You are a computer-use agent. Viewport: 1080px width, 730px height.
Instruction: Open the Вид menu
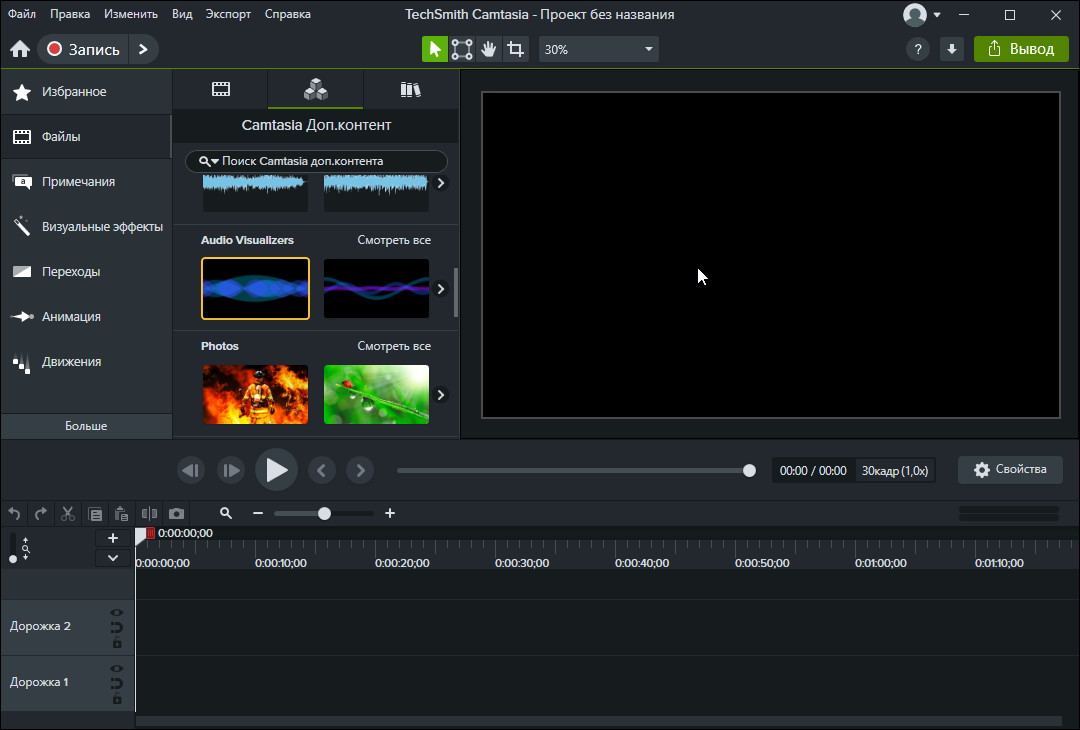(x=182, y=14)
